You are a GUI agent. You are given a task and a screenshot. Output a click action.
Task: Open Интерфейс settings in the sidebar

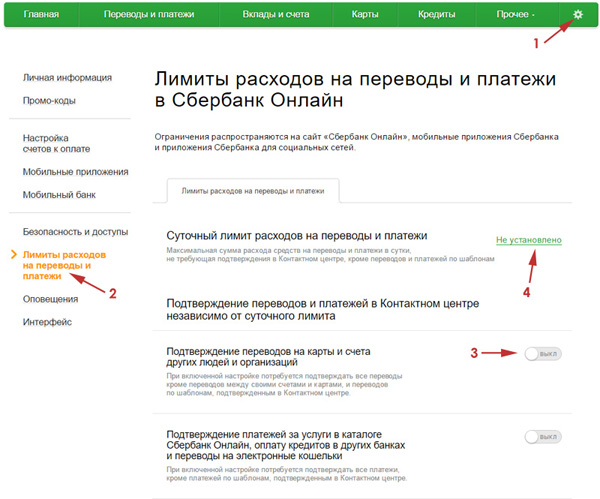(x=49, y=321)
